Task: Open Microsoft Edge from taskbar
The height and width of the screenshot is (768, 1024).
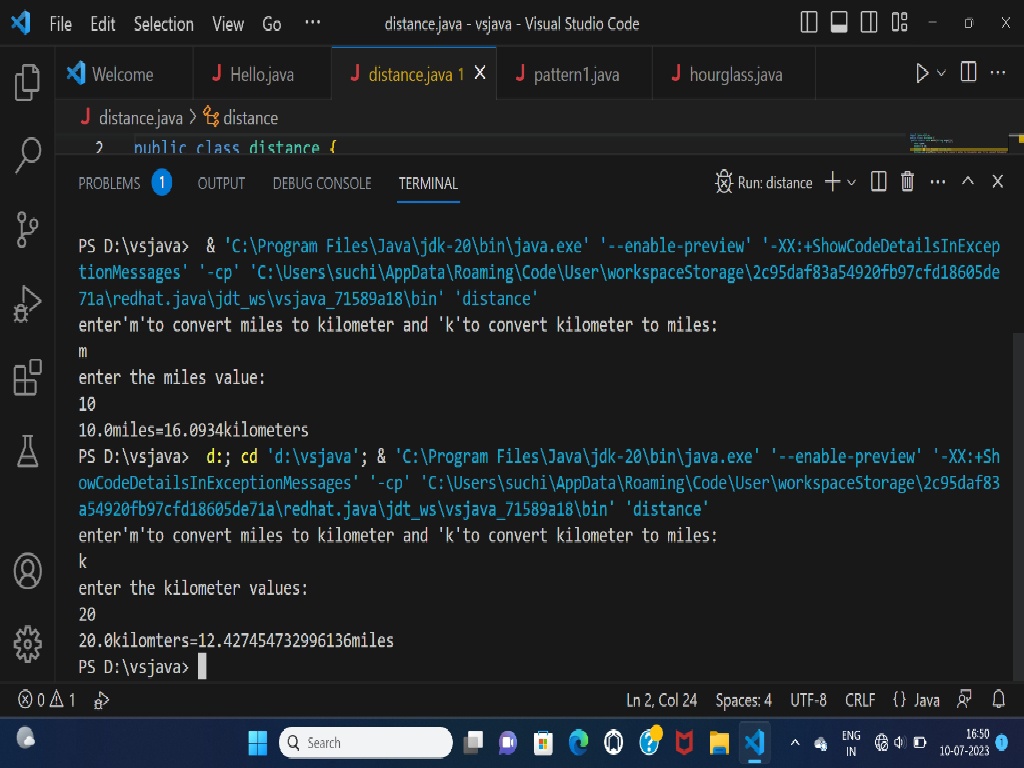Action: [x=578, y=743]
